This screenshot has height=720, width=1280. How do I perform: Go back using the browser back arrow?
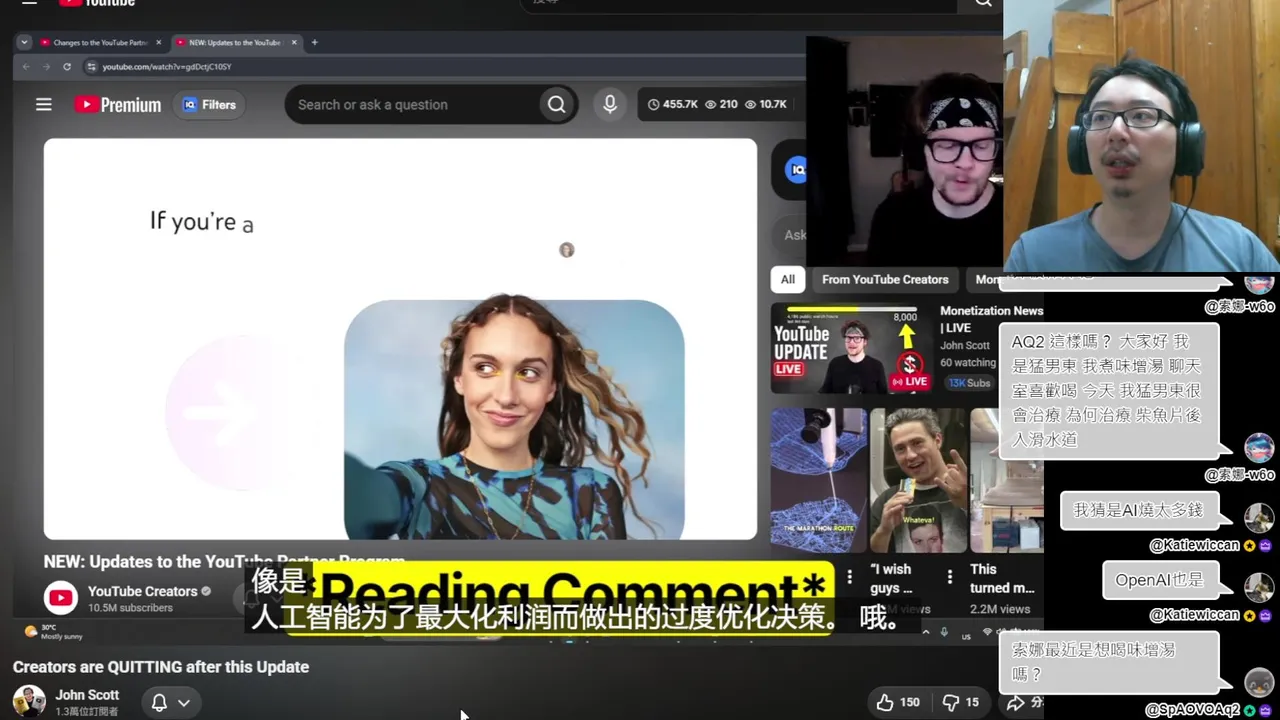click(26, 67)
